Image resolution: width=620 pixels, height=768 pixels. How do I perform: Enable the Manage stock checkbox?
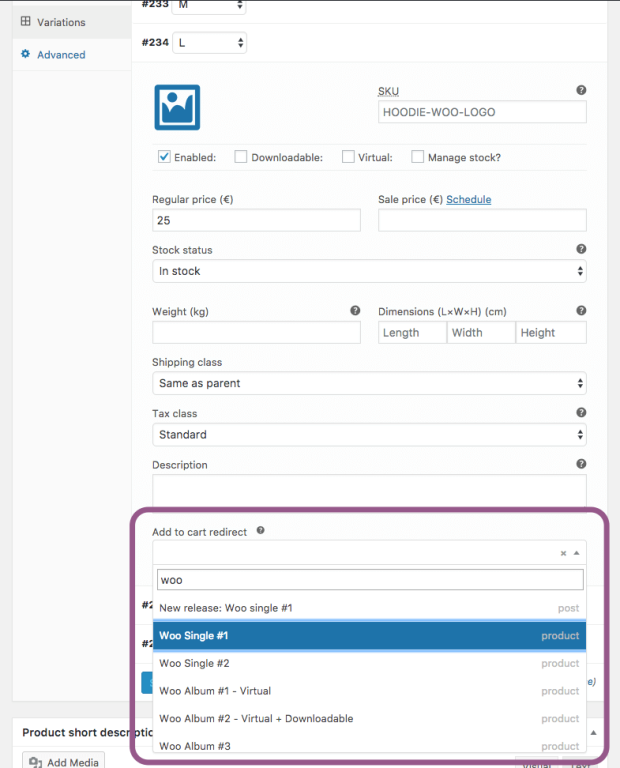(417, 157)
